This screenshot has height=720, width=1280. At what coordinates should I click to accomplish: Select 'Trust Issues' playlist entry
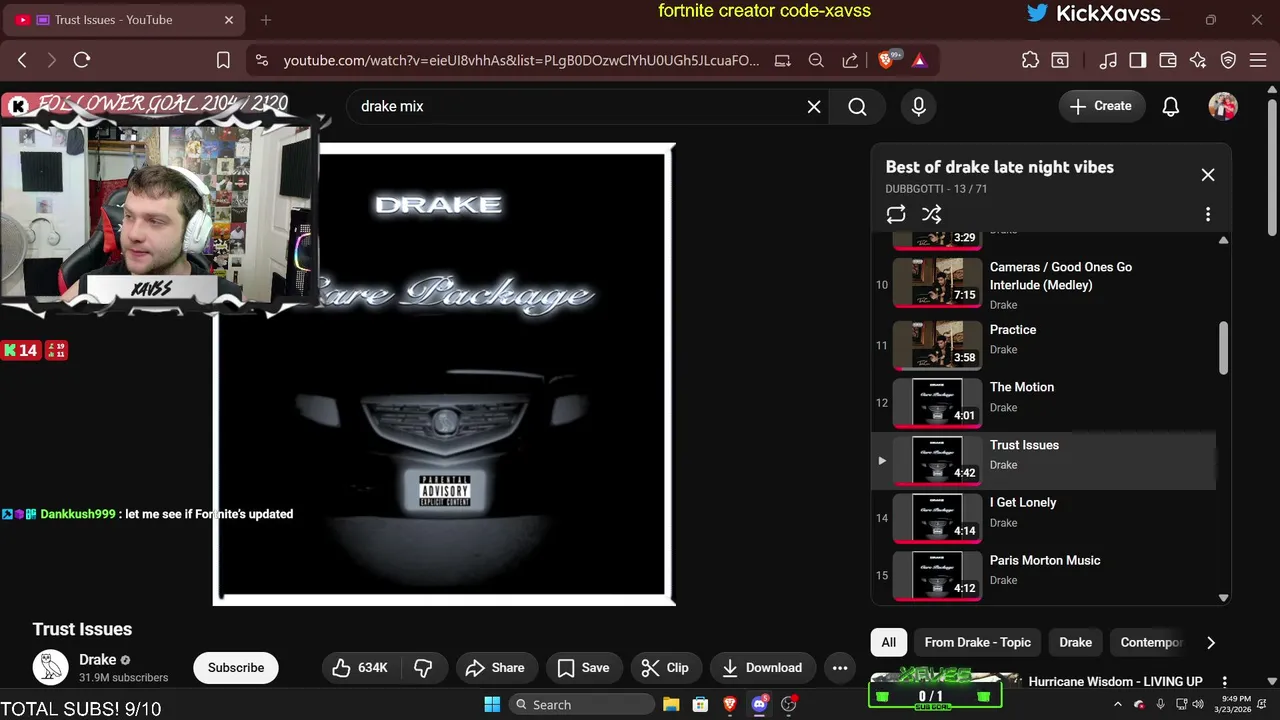coord(1044,460)
